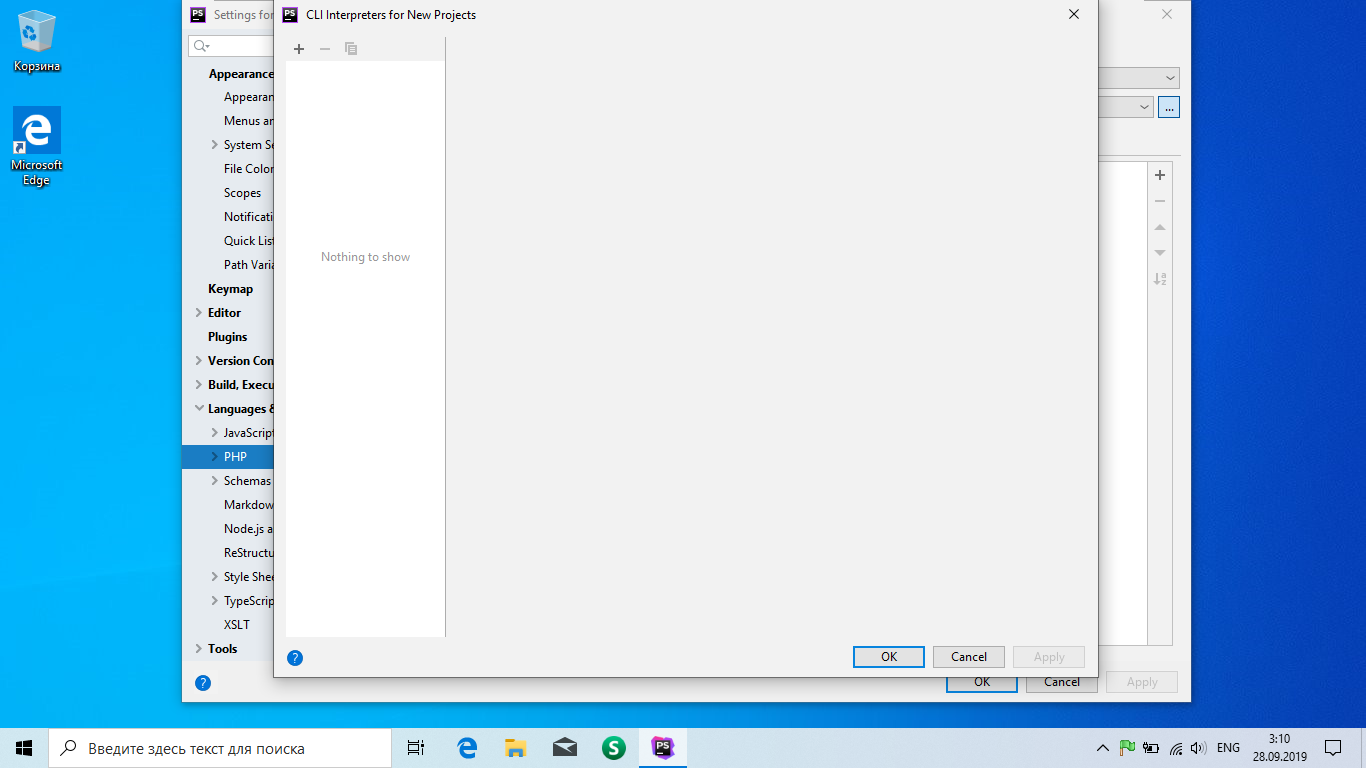
Task: Click the help icon in Settings window
Action: tap(203, 683)
